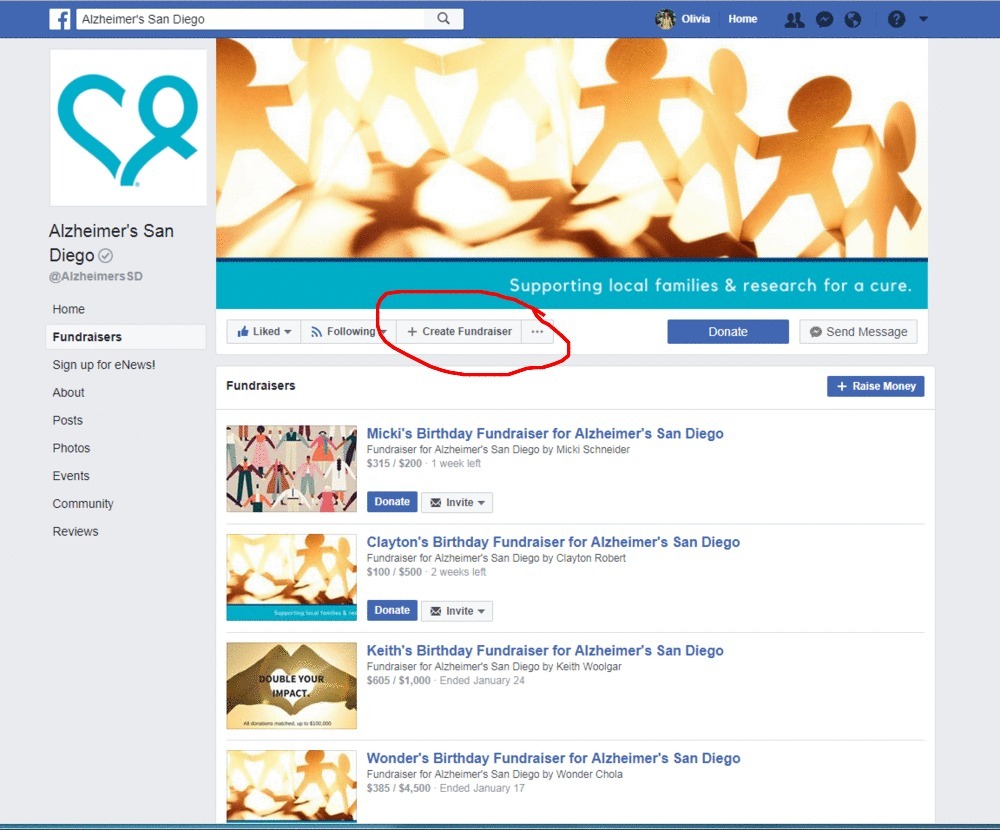Click the Create Fundraiser button

pos(459,332)
